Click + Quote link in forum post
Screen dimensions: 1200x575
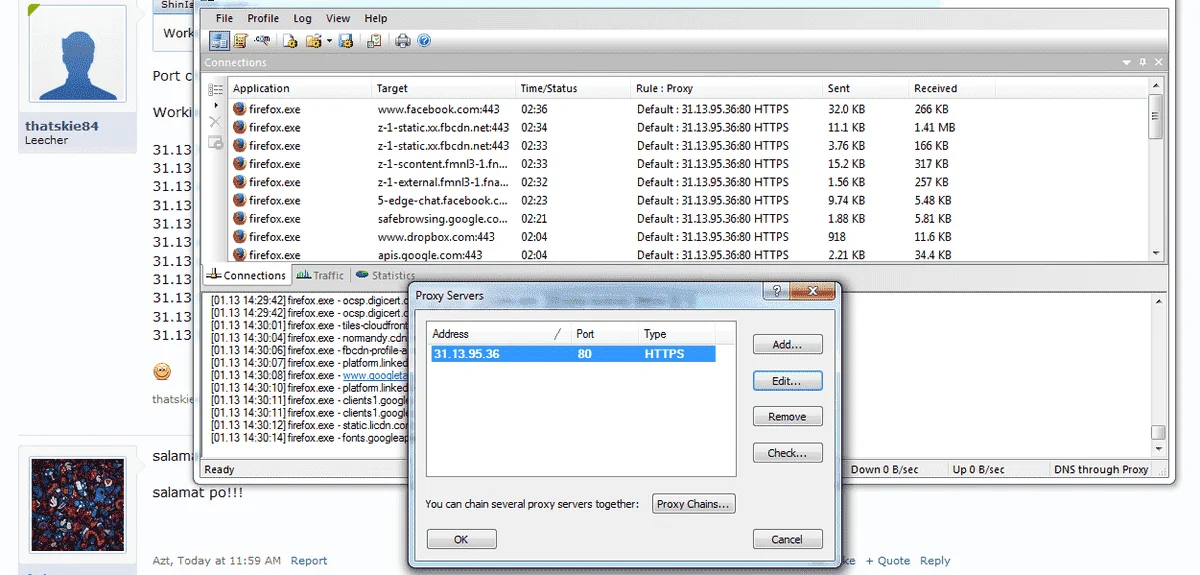click(x=888, y=561)
